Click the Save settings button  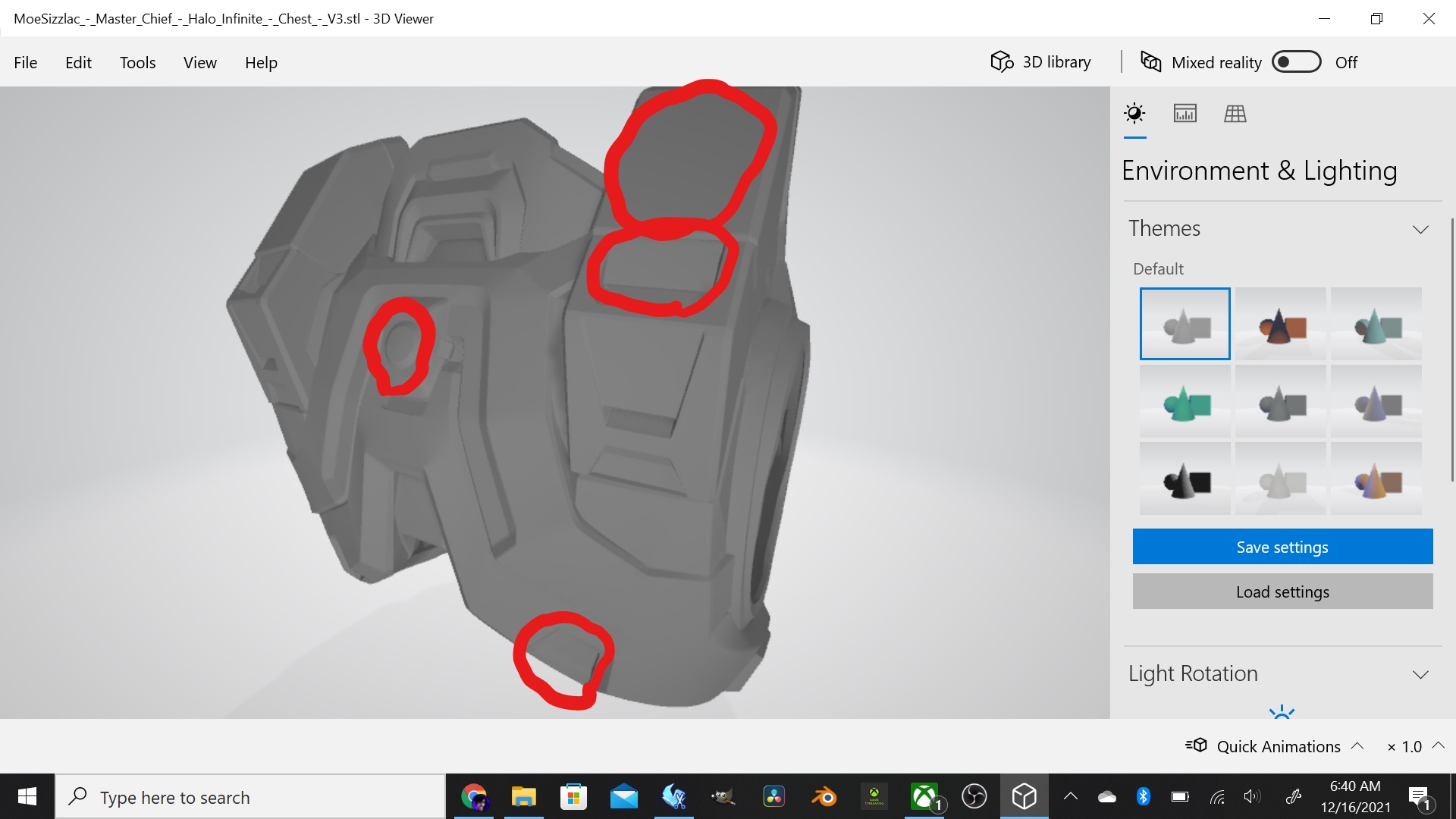[x=1282, y=547]
